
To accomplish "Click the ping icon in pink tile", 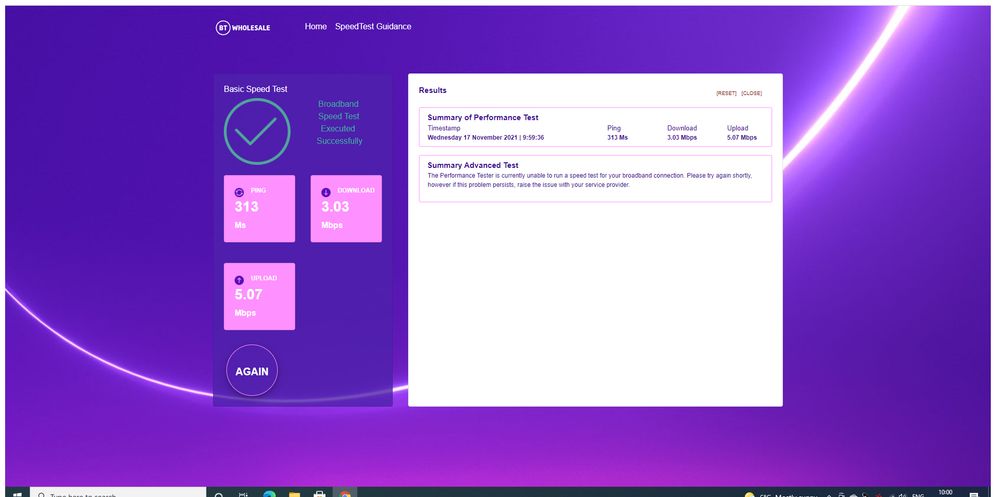I will pyautogui.click(x=239, y=192).
